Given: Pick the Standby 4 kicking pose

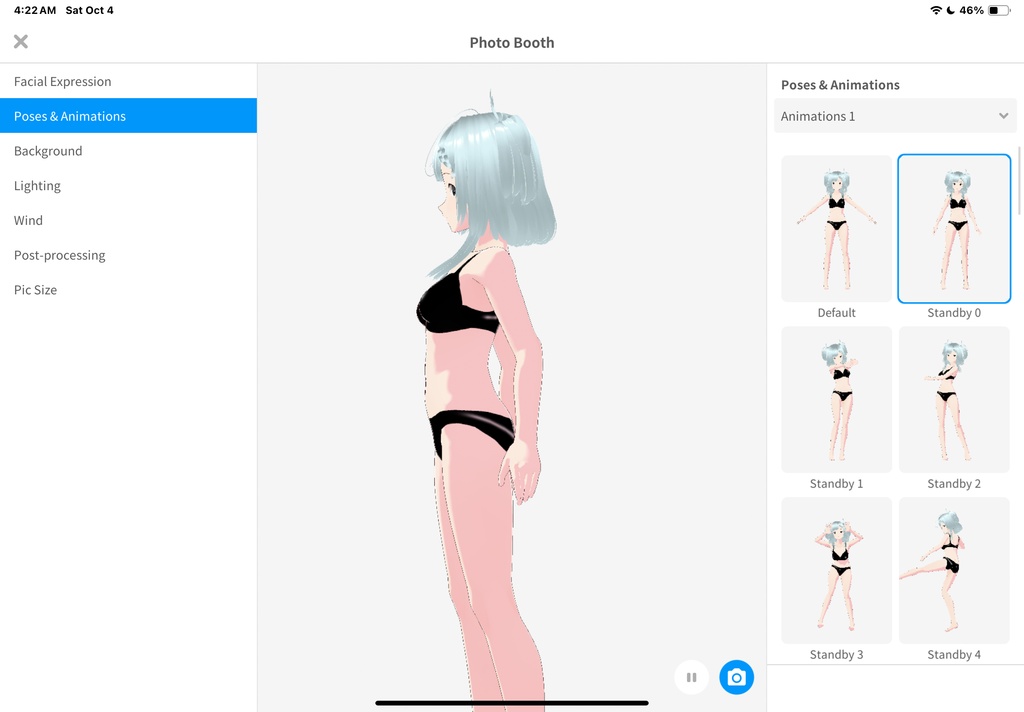Looking at the screenshot, I should click(954, 570).
